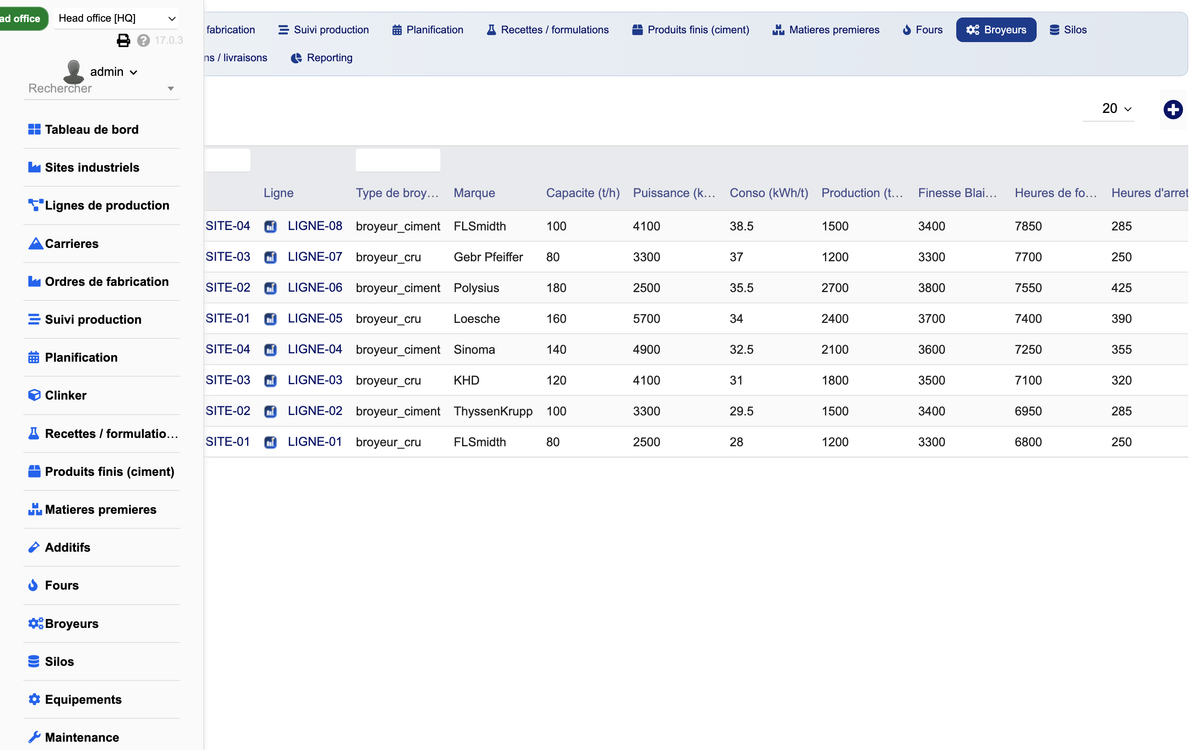Click the blue plus add-record icon
The width and height of the screenshot is (1200, 750).
pyautogui.click(x=1173, y=110)
